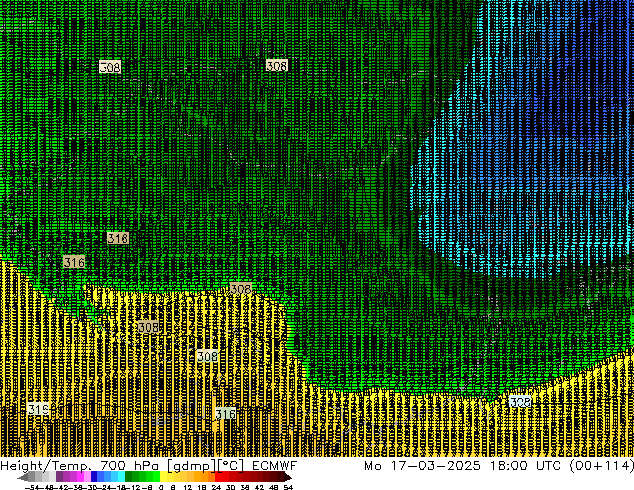Click the '24' legend scale value
The width and height of the screenshot is (634, 490).
pos(216,487)
